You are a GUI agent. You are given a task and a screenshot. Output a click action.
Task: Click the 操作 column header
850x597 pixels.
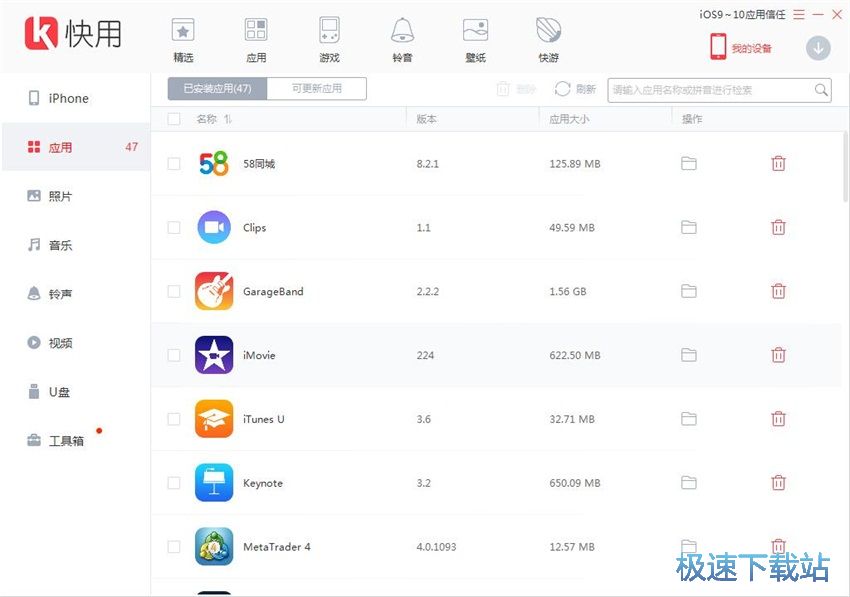coord(692,119)
